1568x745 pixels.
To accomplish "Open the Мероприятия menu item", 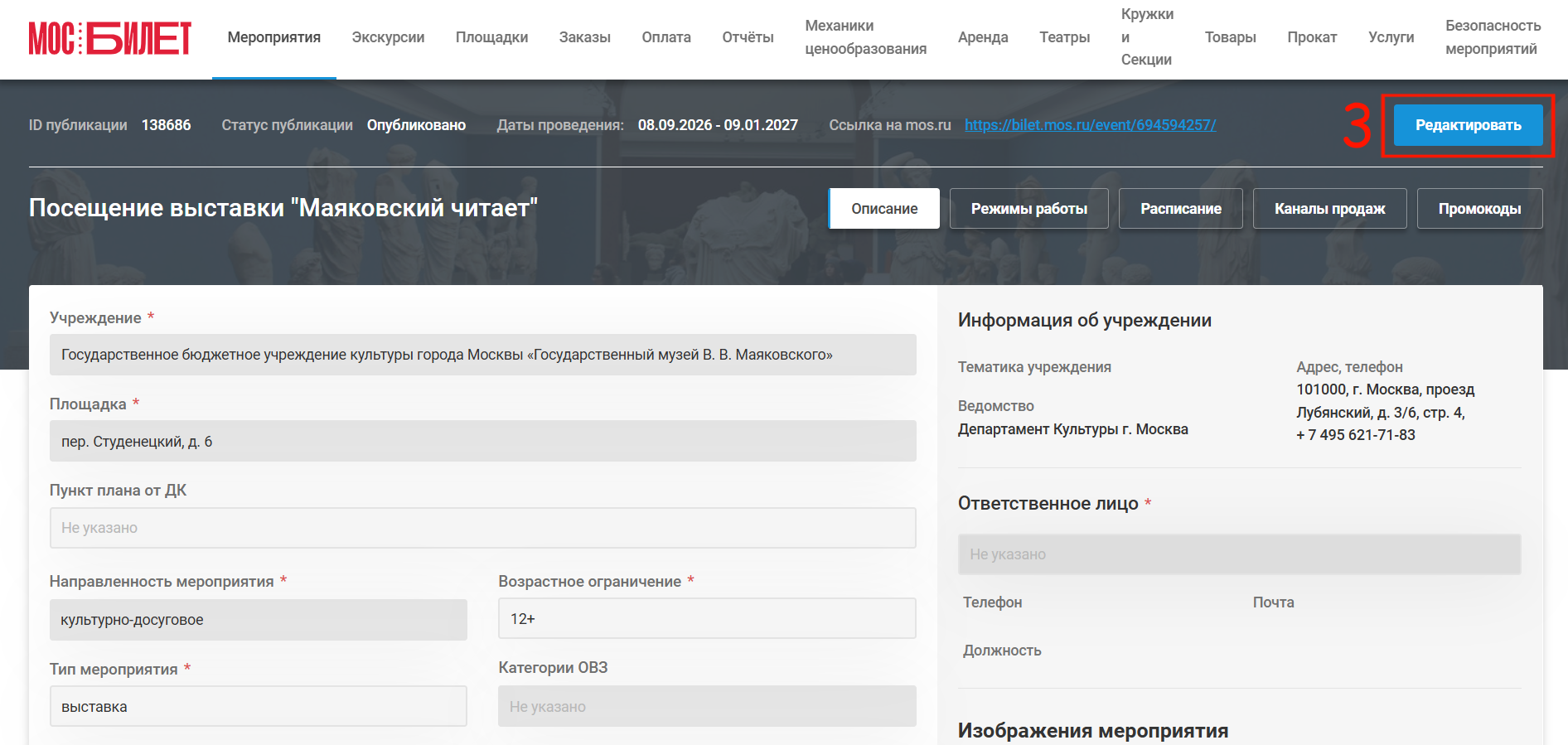I will click(274, 37).
